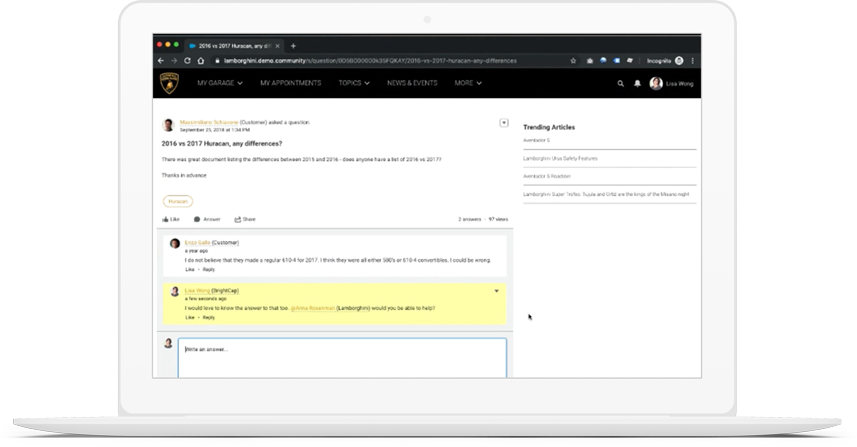This screenshot has height=447, width=857.
Task: Open Massimiliano Schiavone's profile link
Action: (209, 122)
